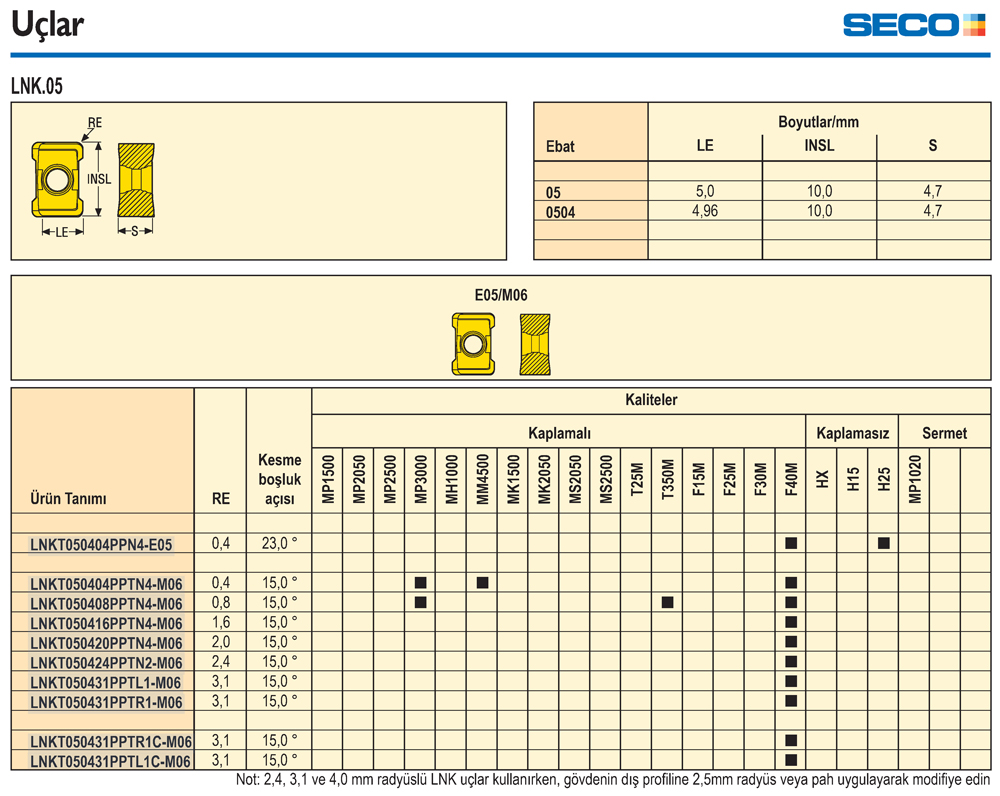Click the LE value '5,0'
Viewport: 1000px width, 796px height.
point(705,191)
